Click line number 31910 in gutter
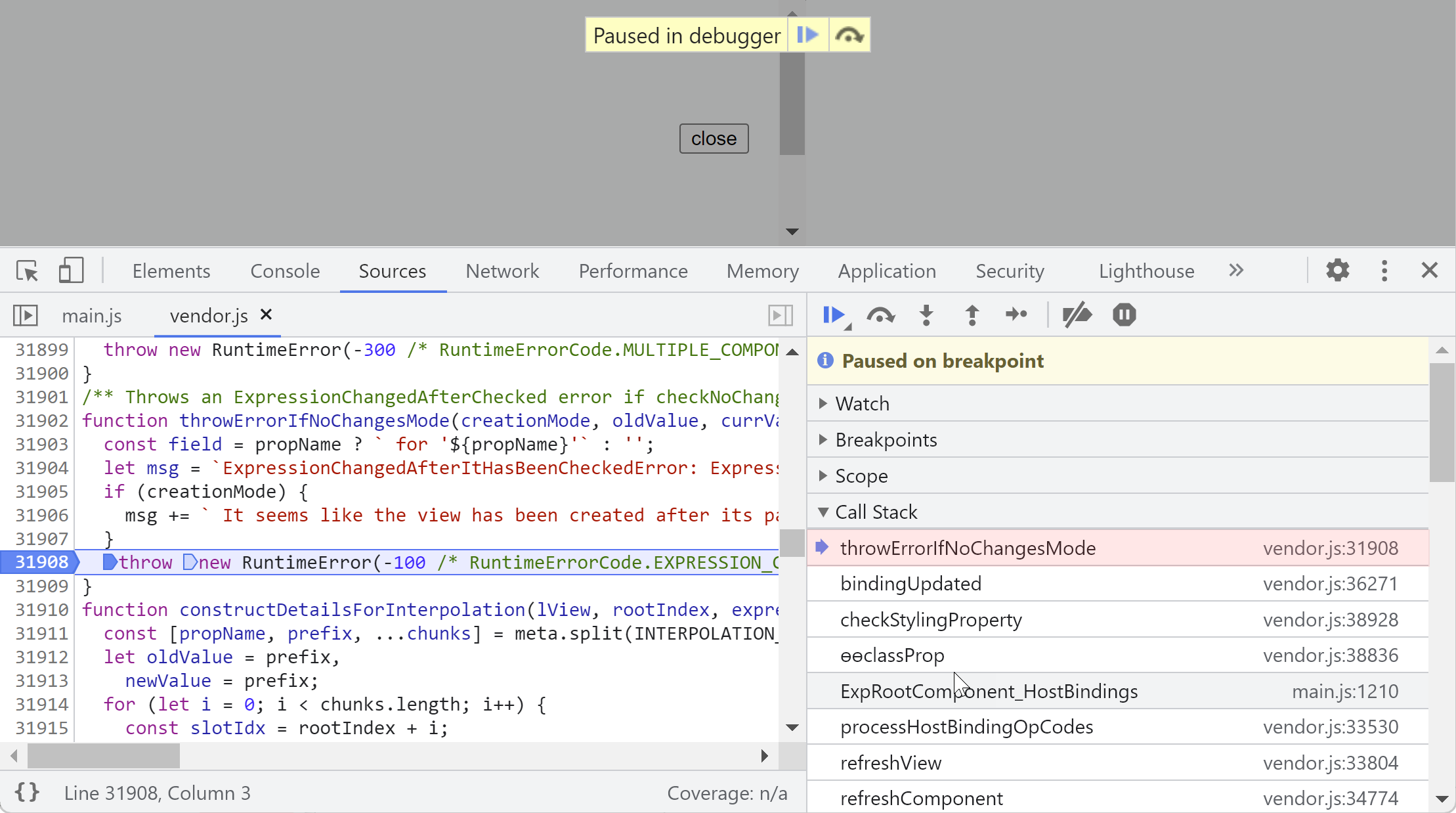 point(41,609)
